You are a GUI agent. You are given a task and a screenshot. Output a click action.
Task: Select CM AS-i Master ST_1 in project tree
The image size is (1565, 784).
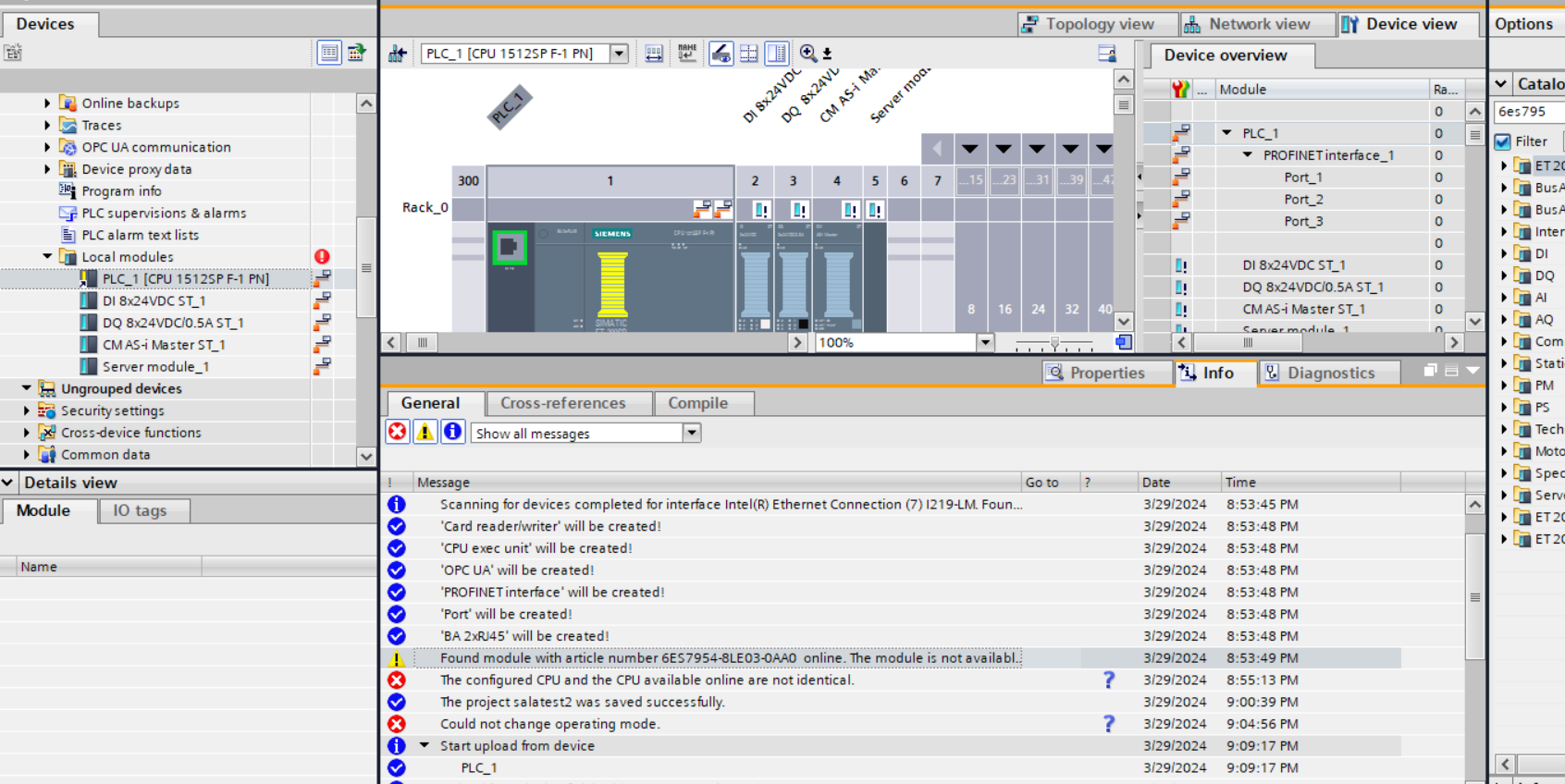pos(164,345)
